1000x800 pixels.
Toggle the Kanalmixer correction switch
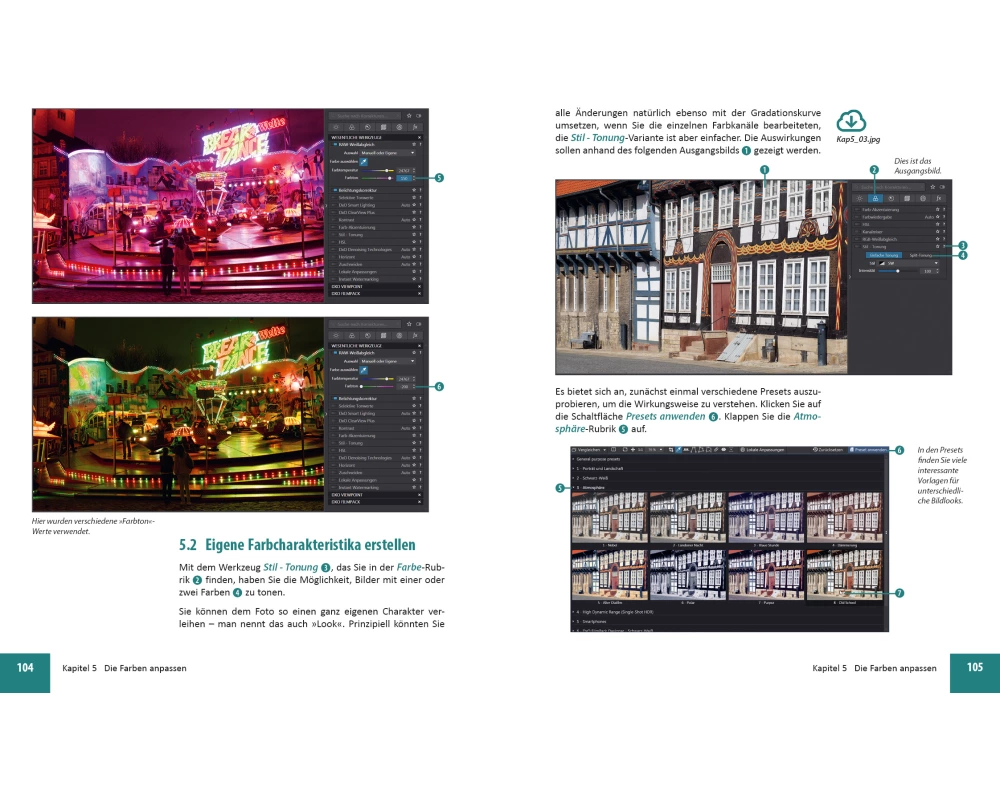coord(855,231)
